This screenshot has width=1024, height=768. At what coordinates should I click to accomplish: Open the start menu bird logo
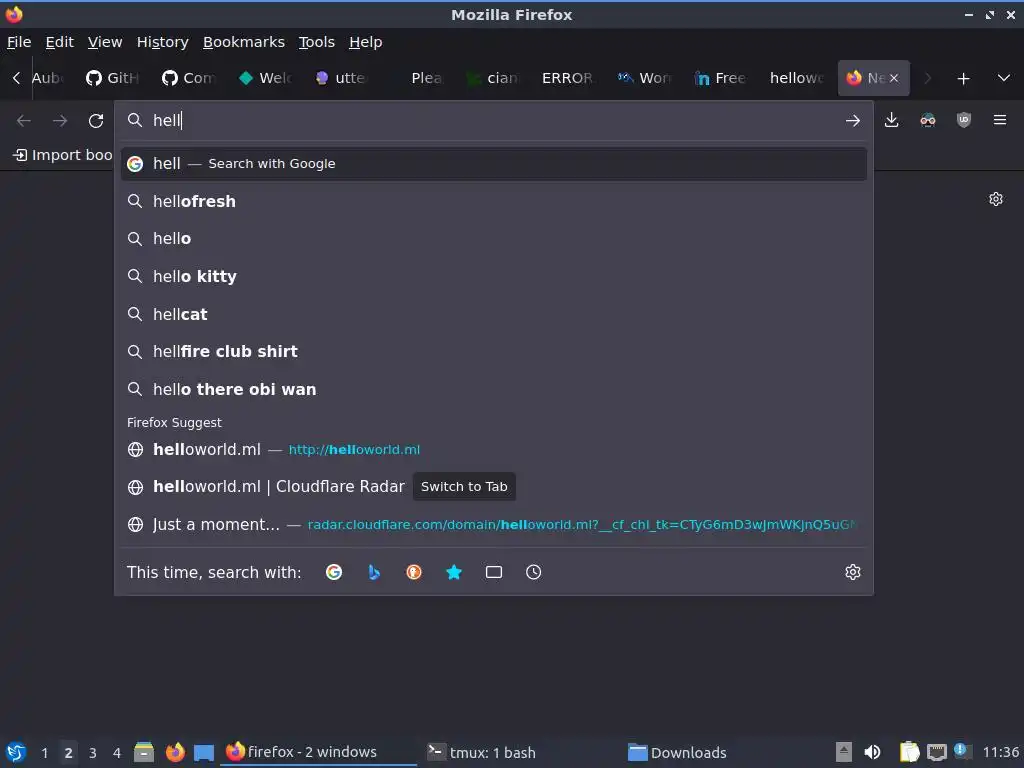(16, 752)
